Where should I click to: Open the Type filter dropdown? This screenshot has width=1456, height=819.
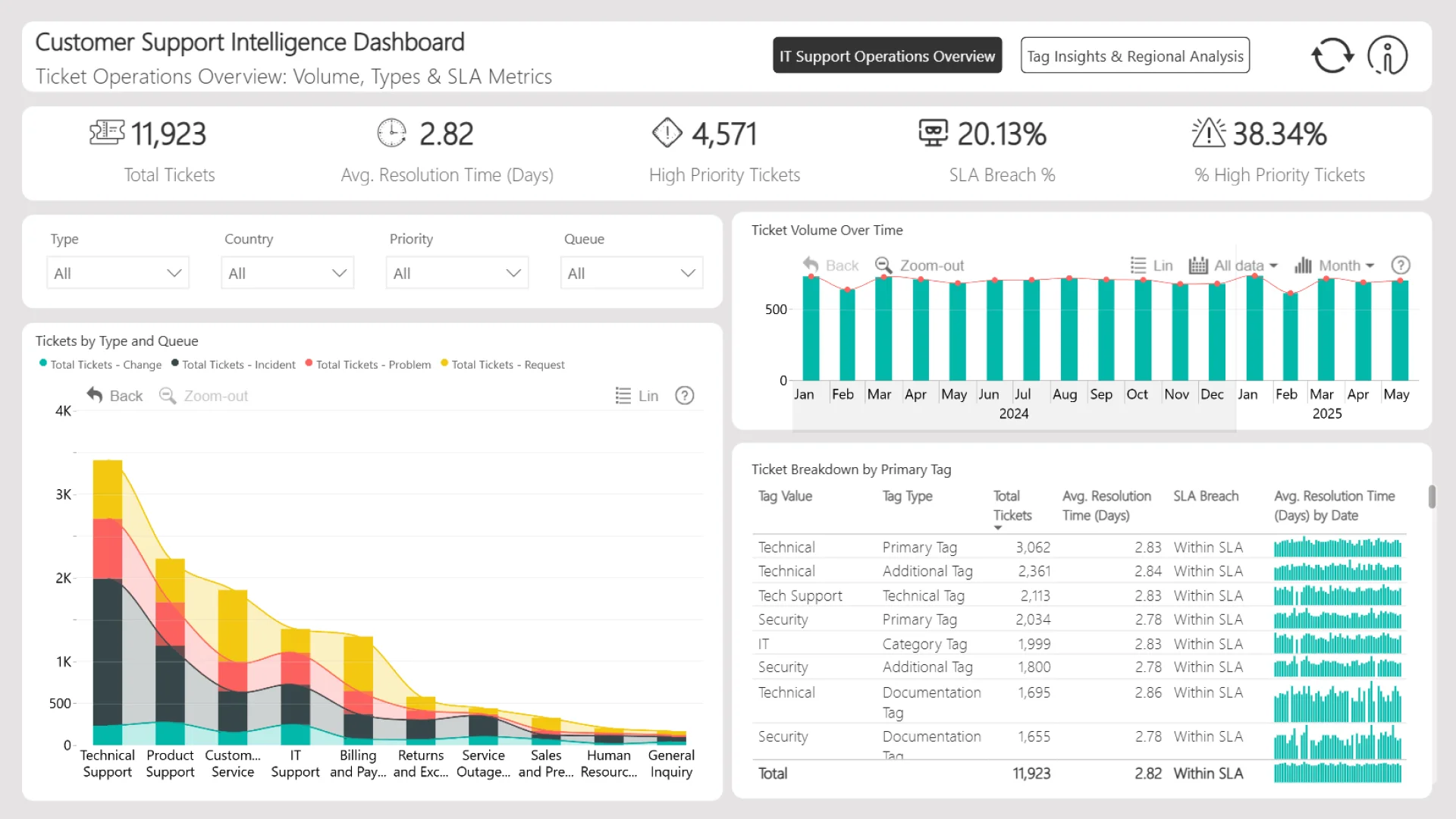(x=118, y=273)
